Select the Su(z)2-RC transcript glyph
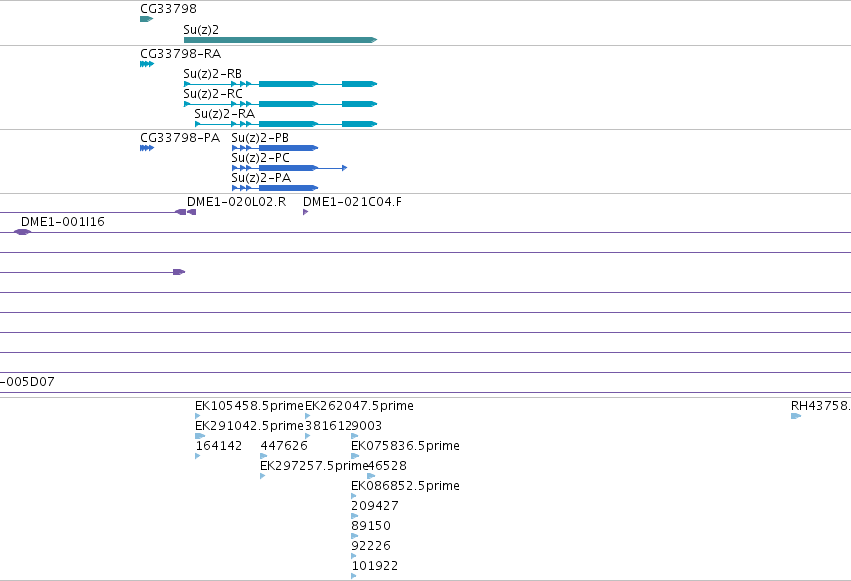Viewport: 851px width, 581px height. pos(281,104)
